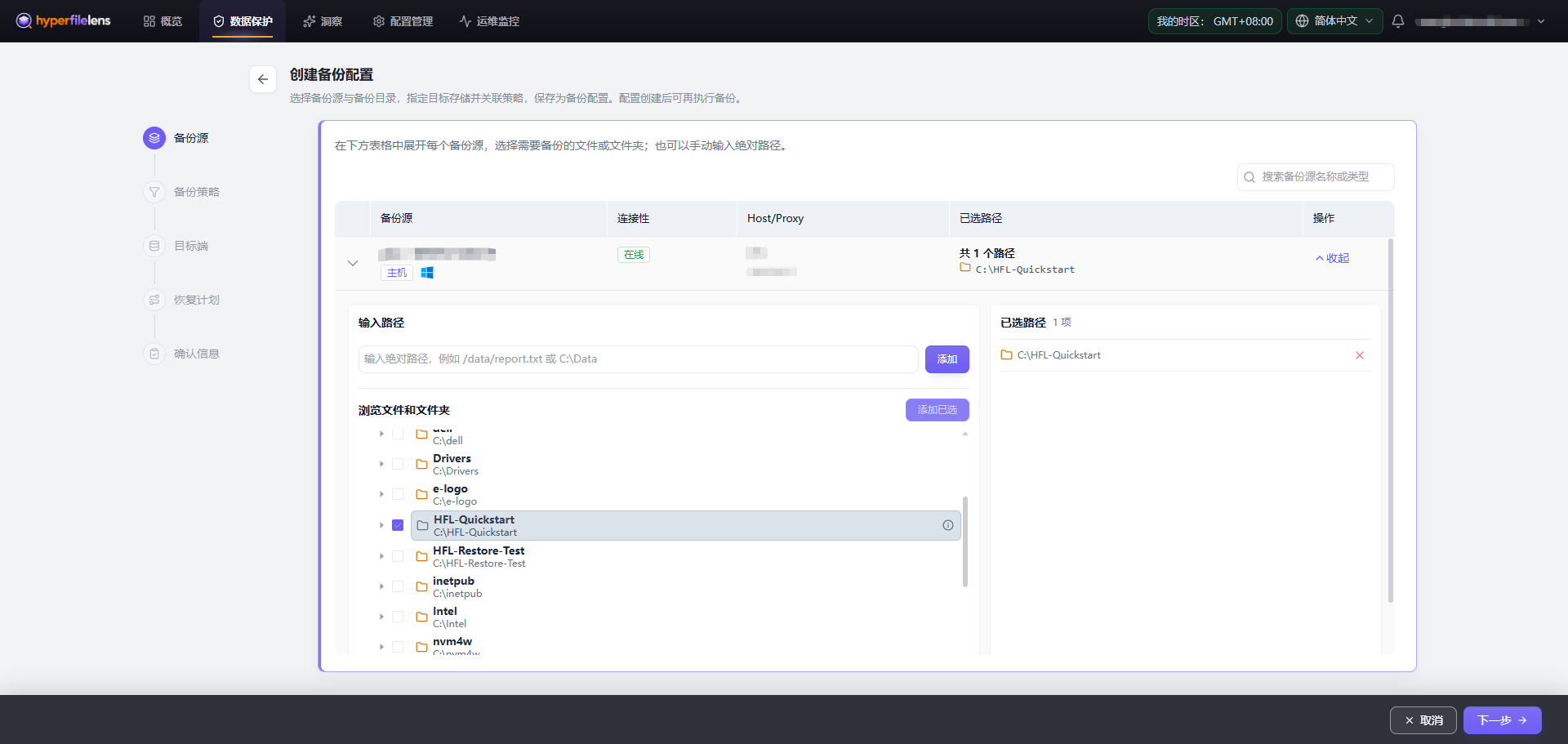This screenshot has width=1568, height=744.
Task: Click the 添加 button
Action: tap(947, 359)
